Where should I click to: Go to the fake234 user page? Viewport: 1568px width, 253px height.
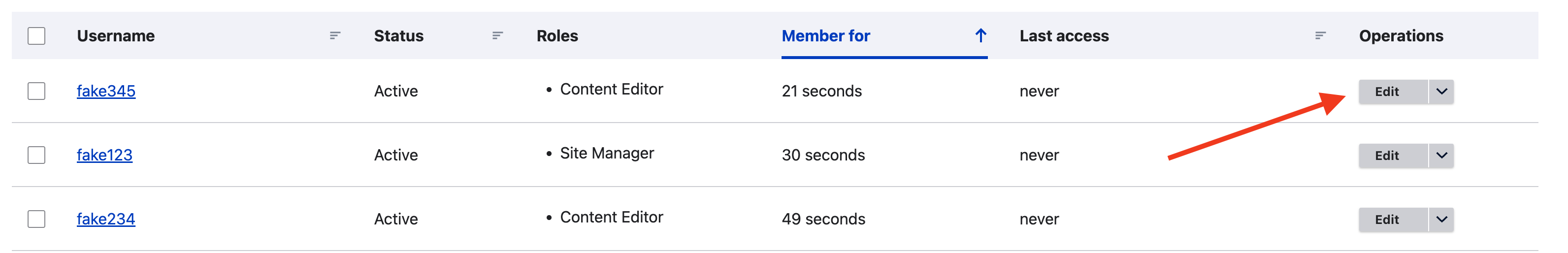106,219
